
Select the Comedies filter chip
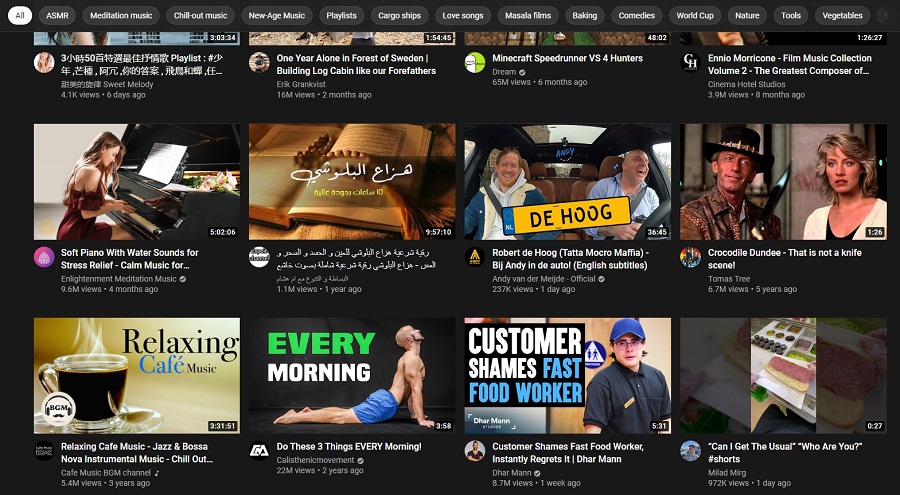637,16
